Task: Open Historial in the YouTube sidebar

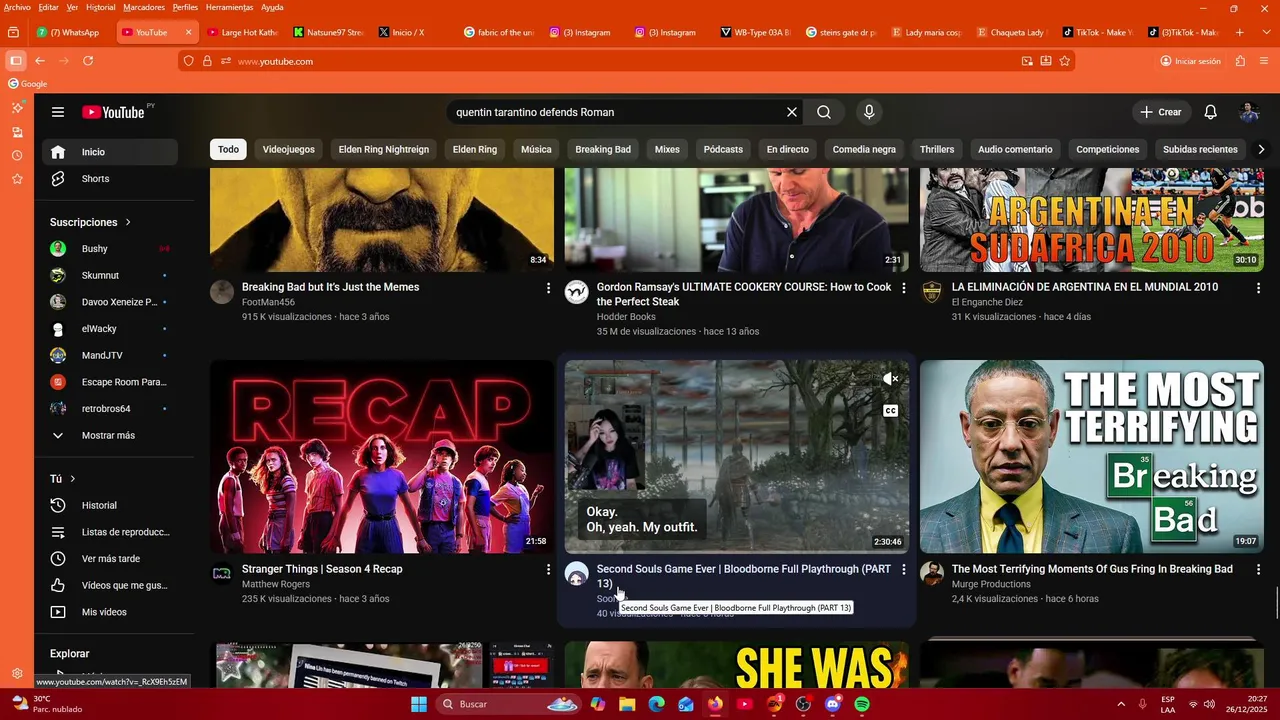Action: click(x=110, y=506)
